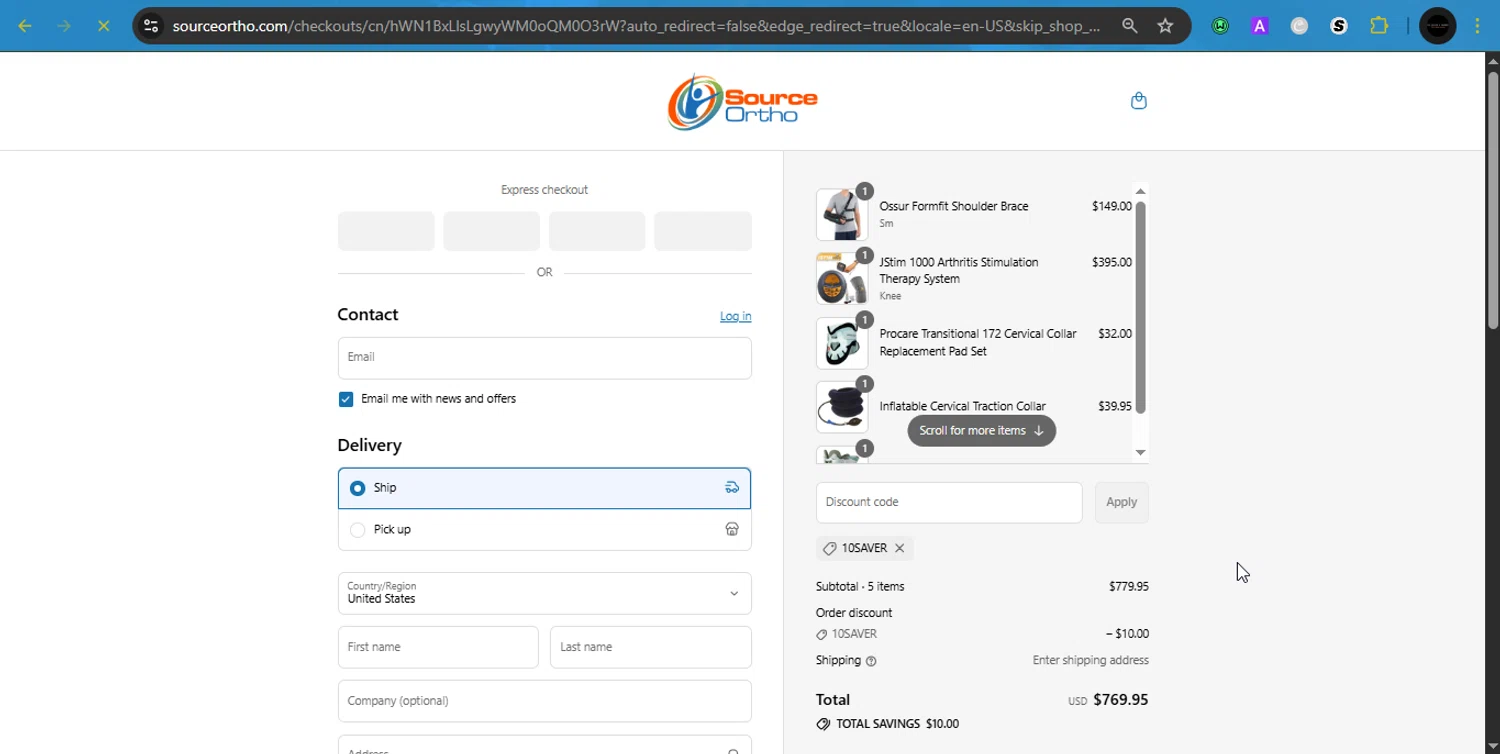Apply the discount code

(x=1121, y=502)
